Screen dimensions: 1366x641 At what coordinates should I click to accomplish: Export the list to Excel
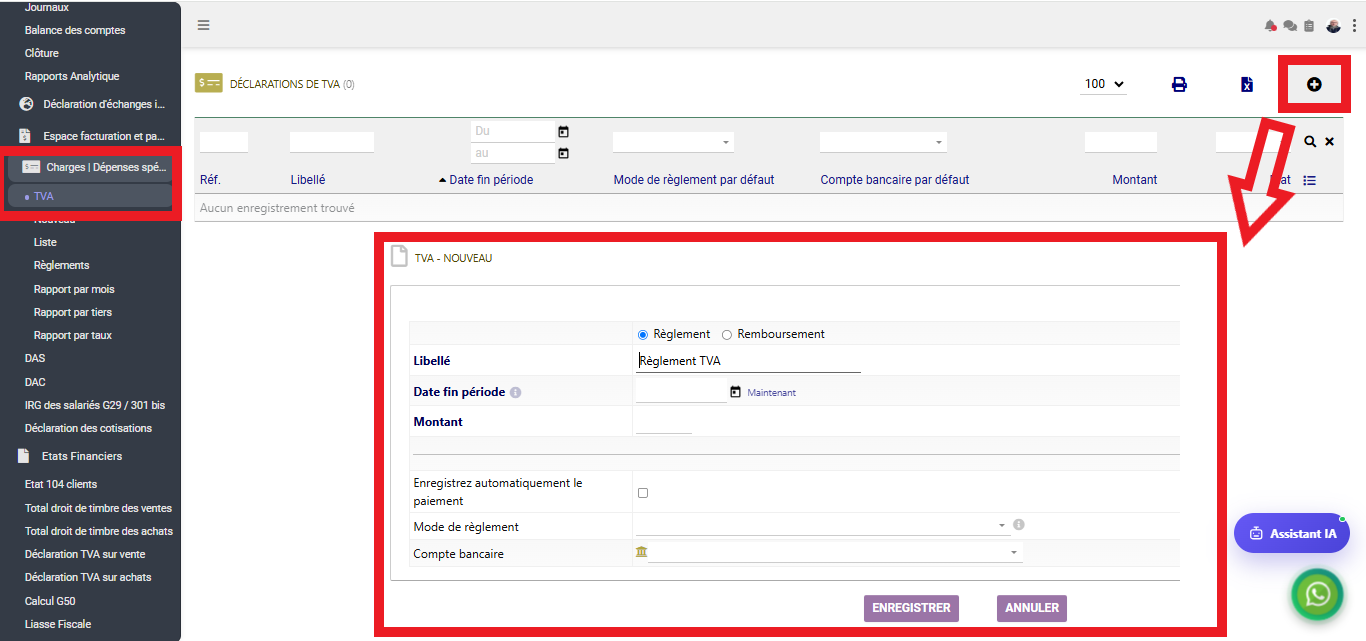[x=1247, y=84]
